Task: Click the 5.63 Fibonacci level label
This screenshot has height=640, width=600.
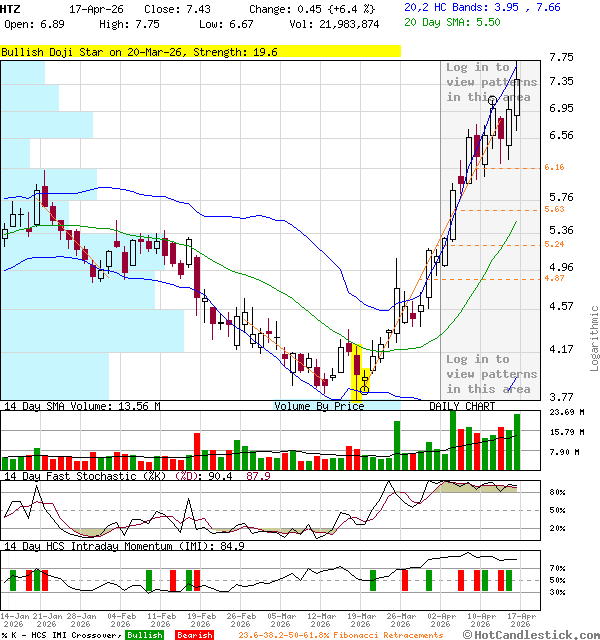Action: click(x=554, y=210)
